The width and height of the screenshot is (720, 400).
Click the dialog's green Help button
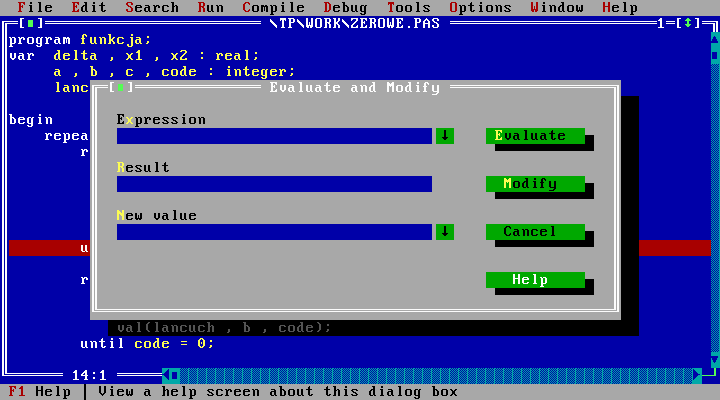(535, 280)
